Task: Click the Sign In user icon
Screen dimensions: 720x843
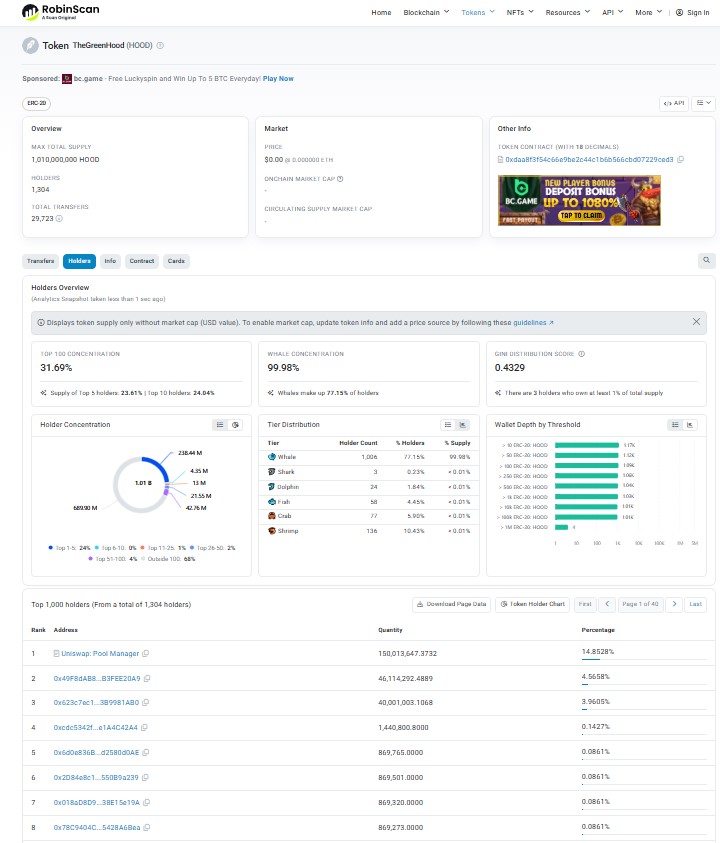Action: (x=680, y=12)
